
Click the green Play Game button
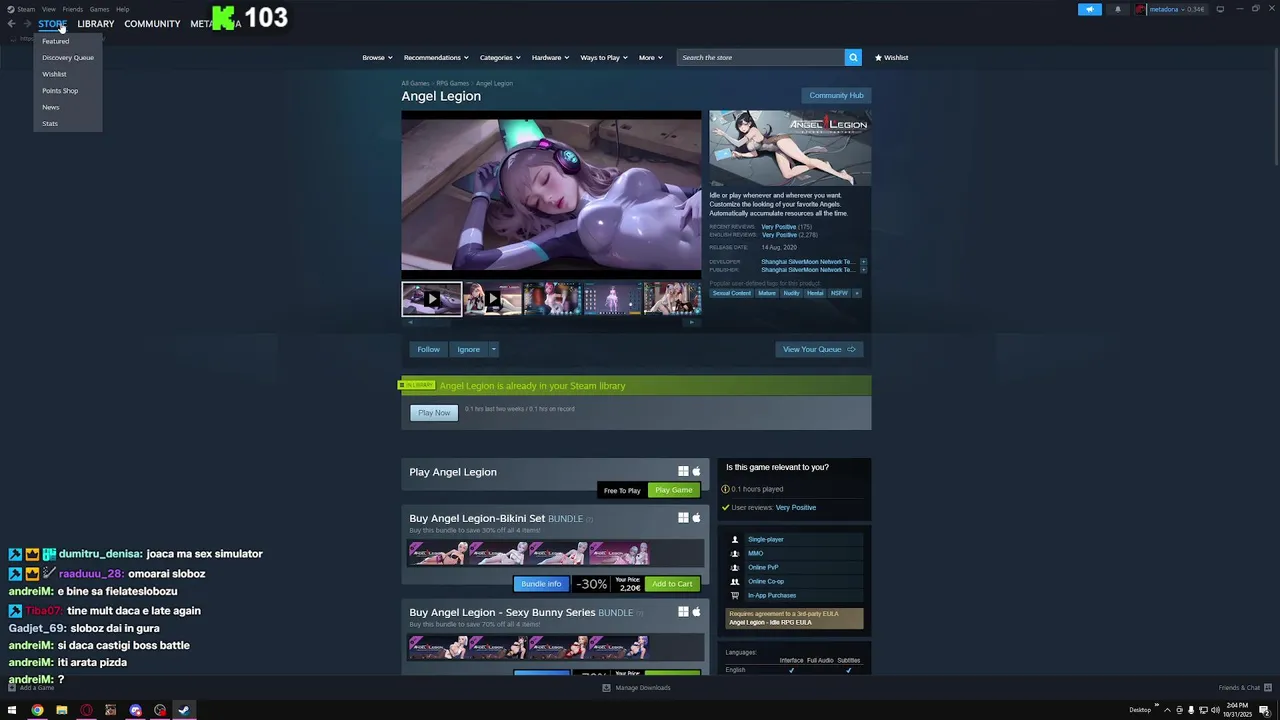click(674, 490)
